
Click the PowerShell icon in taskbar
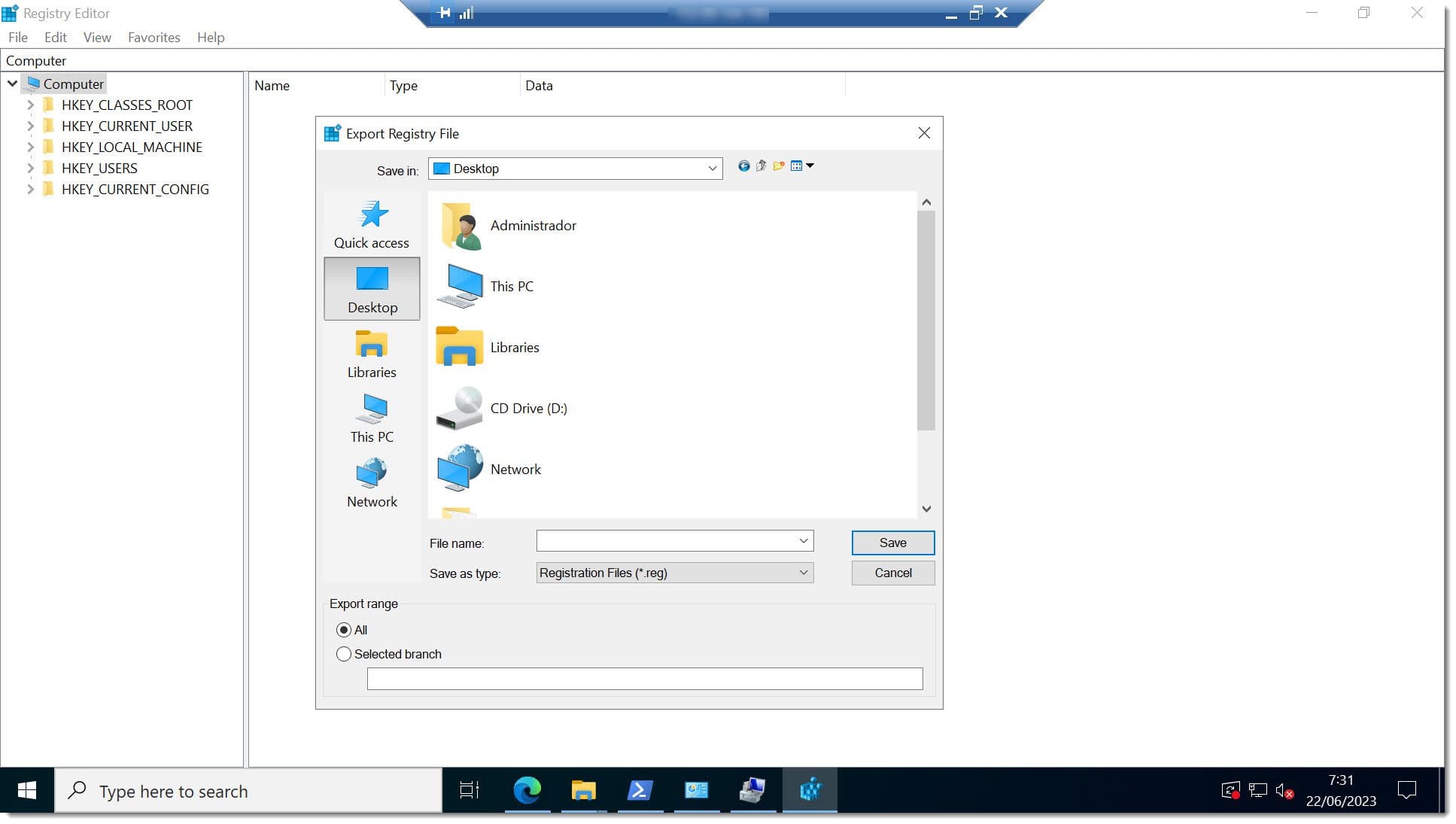[640, 790]
